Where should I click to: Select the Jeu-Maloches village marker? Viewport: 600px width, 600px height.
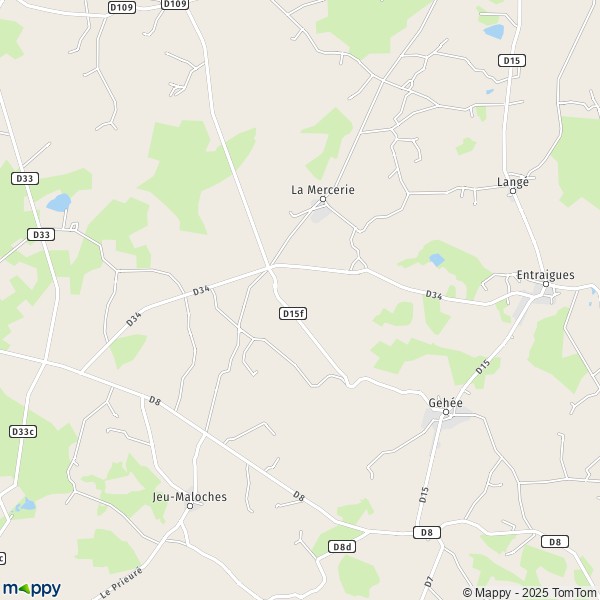(x=190, y=506)
